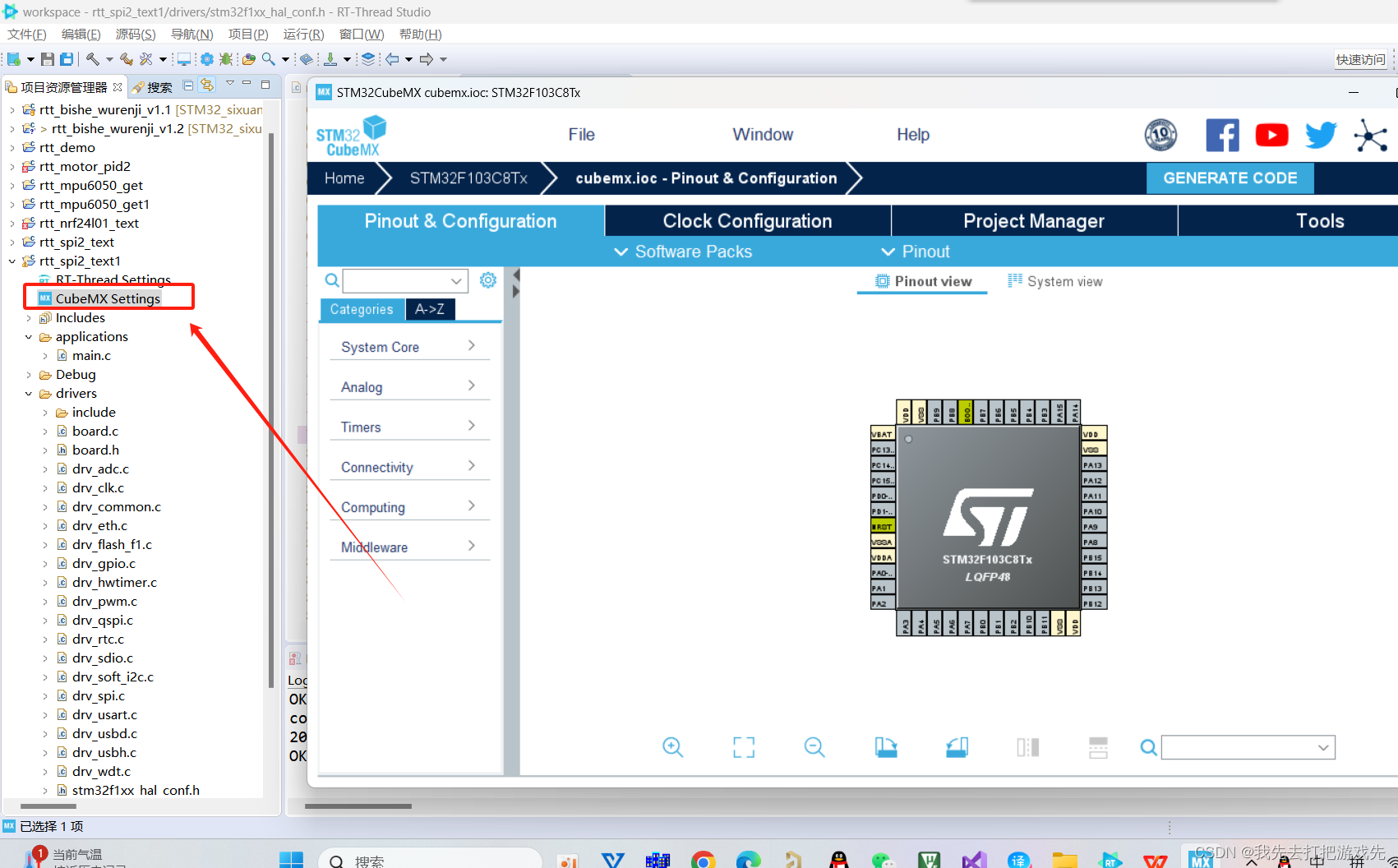Expand Analog category
The width and height of the screenshot is (1398, 868).
(x=409, y=387)
